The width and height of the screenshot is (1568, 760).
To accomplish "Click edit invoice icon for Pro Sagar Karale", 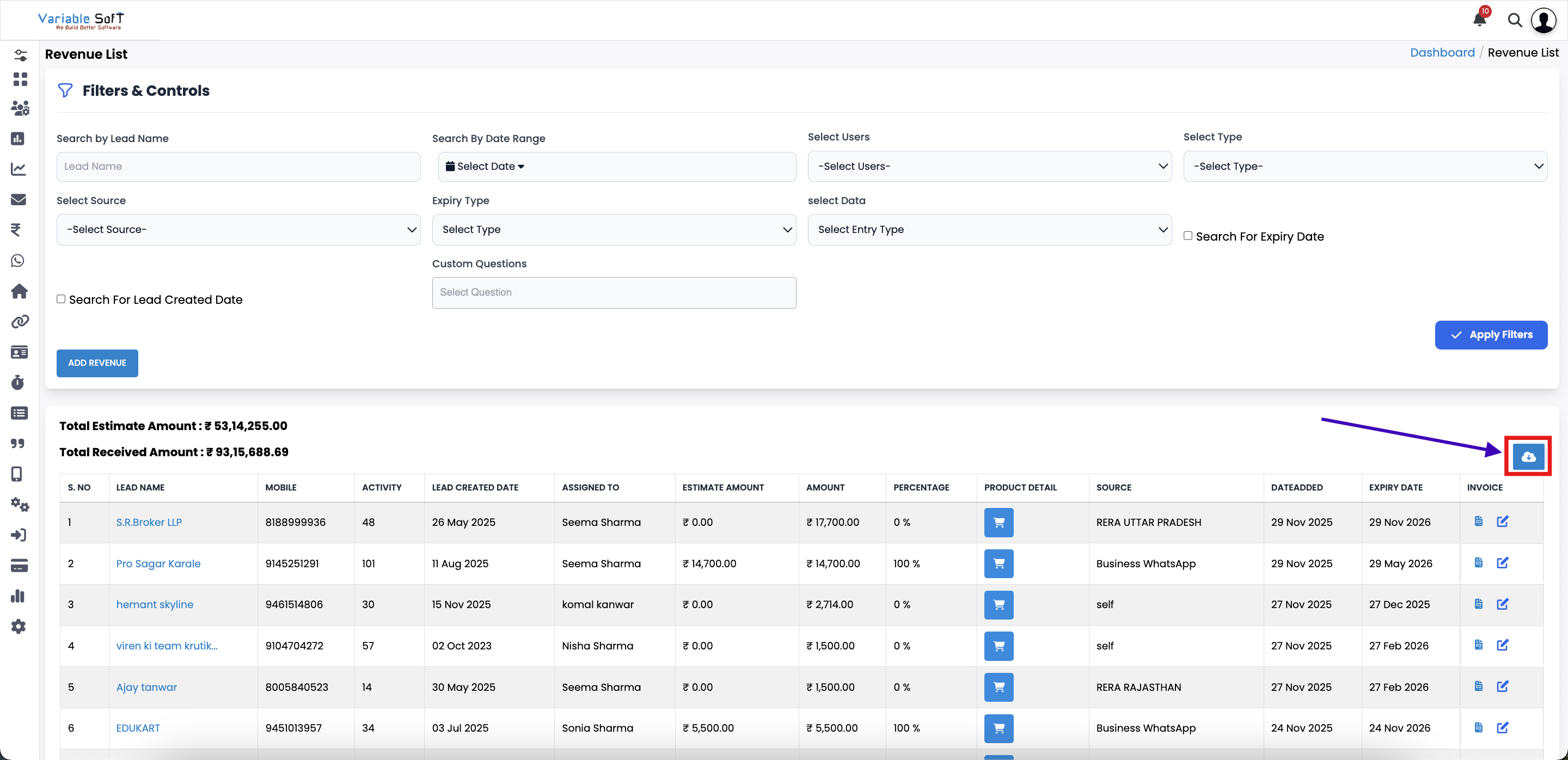I will 1502,563.
